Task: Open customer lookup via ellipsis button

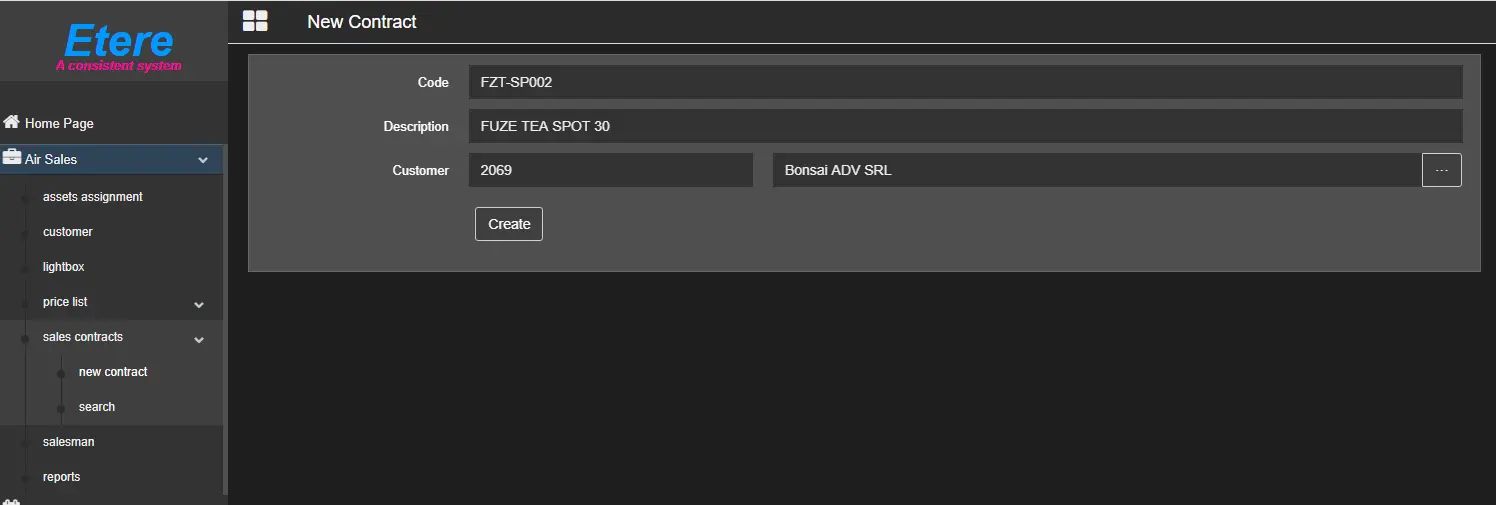Action: pyautogui.click(x=1441, y=170)
